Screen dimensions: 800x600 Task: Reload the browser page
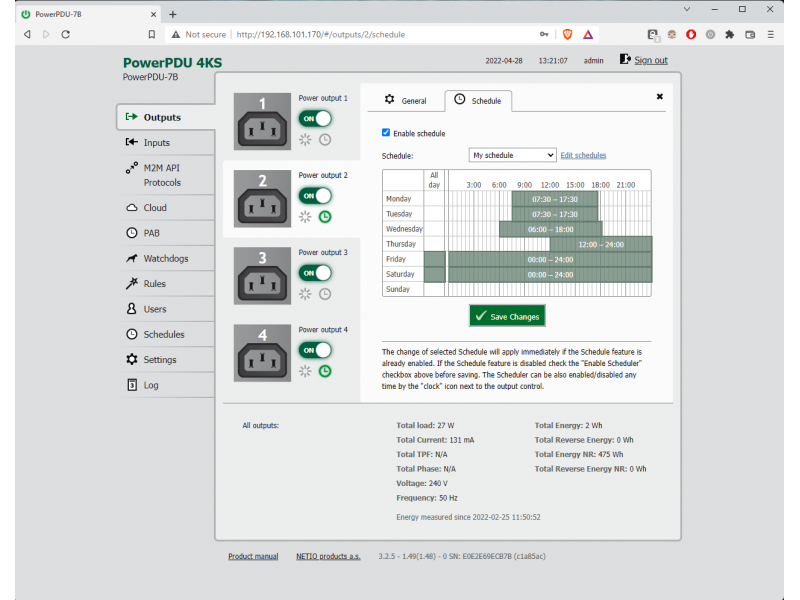pos(66,34)
